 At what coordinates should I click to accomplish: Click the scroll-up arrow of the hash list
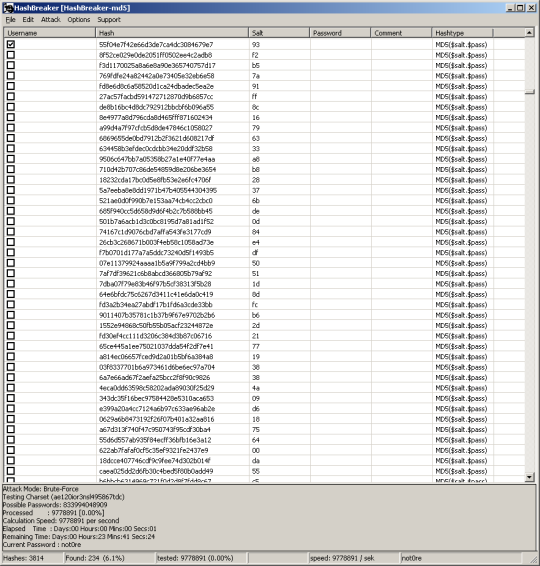click(x=529, y=33)
